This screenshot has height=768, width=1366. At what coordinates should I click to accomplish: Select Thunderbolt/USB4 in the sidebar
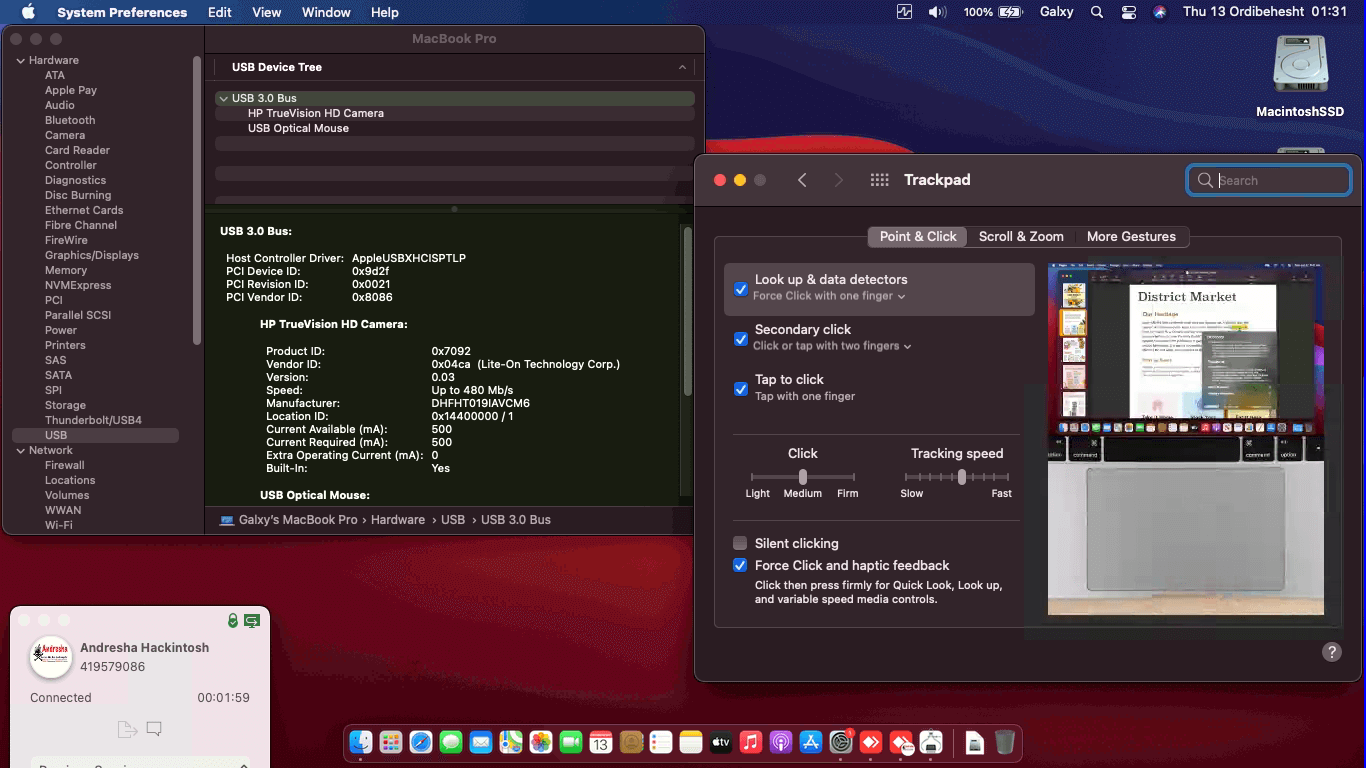(x=93, y=420)
